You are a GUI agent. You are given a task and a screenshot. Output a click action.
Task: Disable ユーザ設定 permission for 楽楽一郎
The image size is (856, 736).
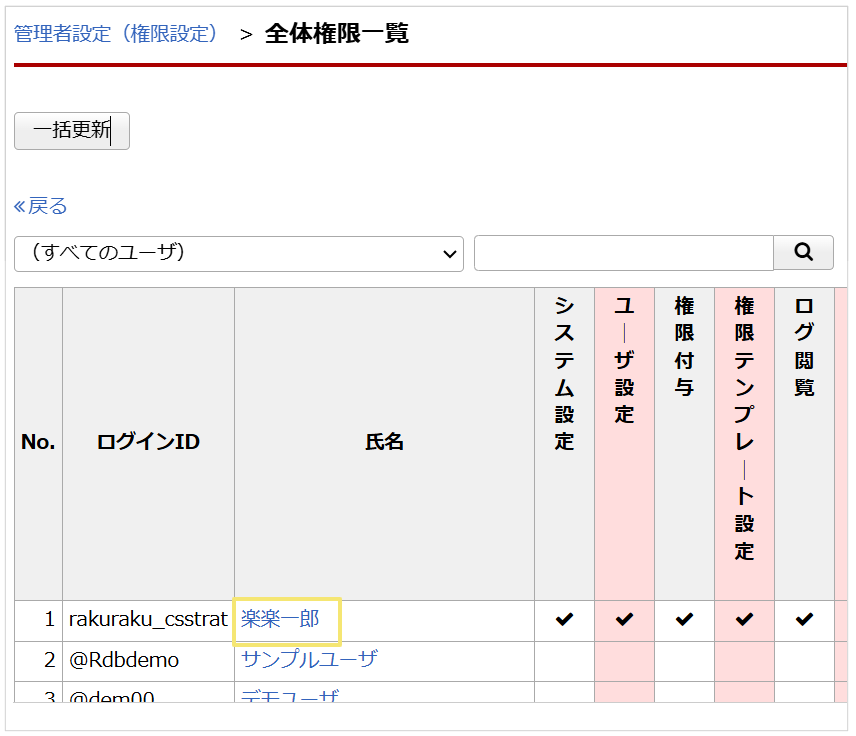point(624,620)
